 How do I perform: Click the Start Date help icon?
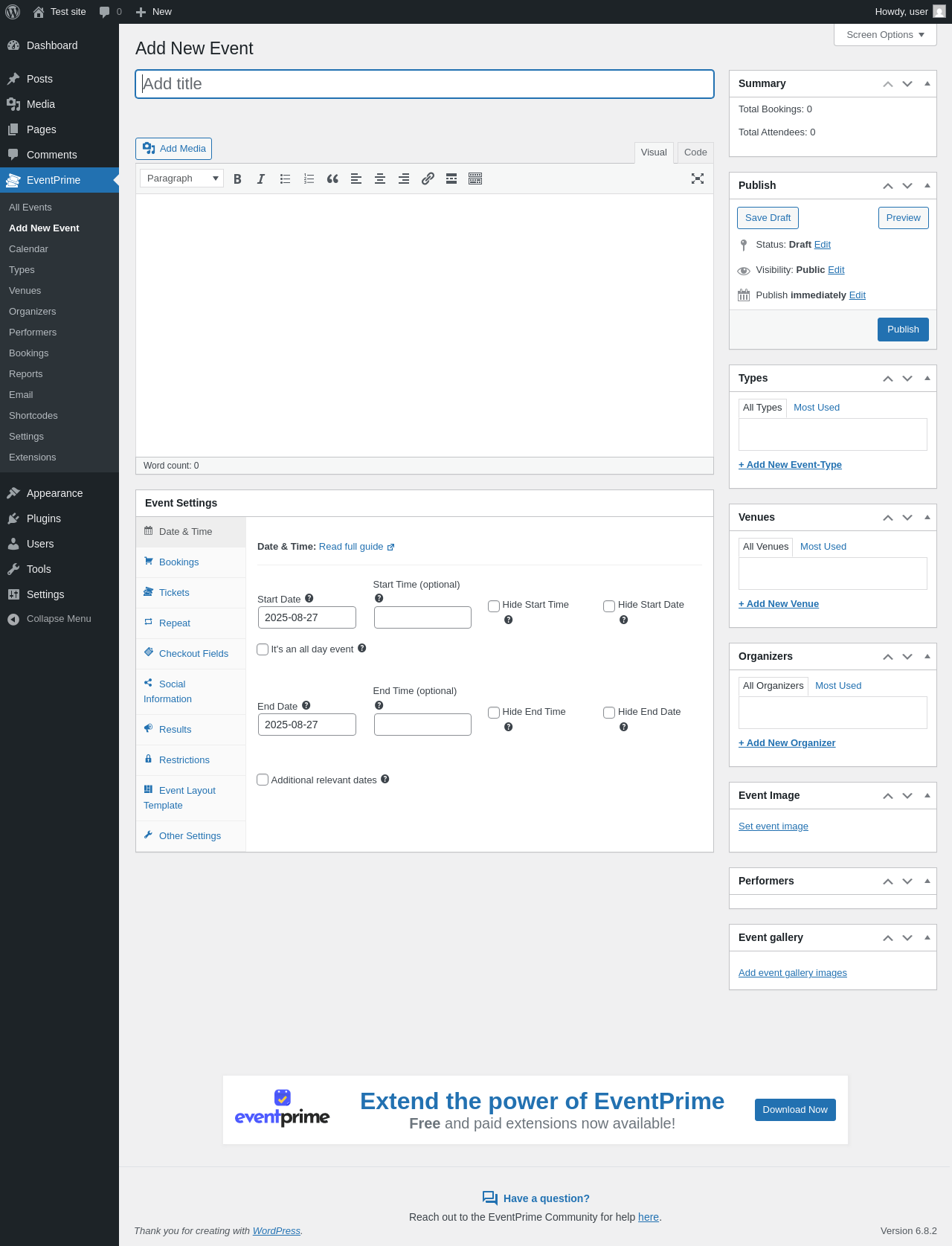click(309, 598)
